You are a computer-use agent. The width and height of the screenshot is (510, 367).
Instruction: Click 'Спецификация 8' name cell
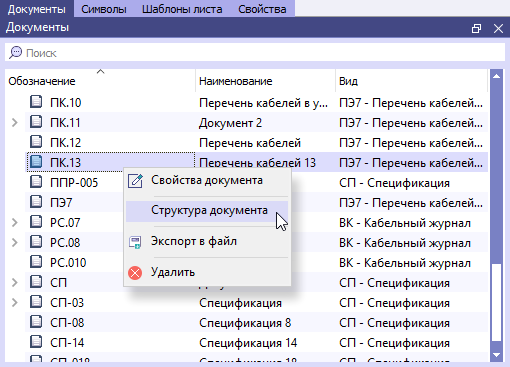(245, 323)
